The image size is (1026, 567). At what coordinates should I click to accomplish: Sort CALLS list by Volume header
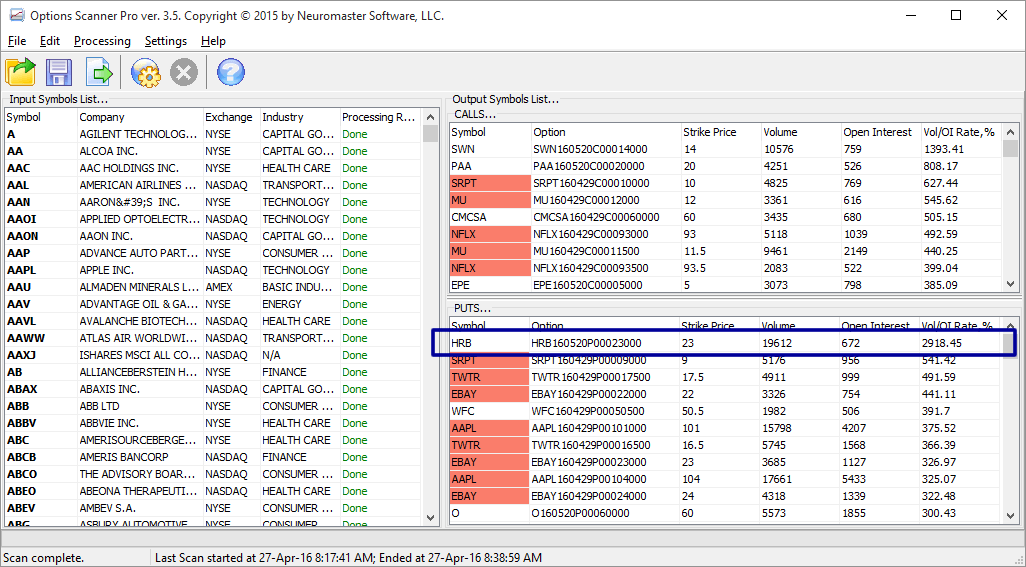800,132
